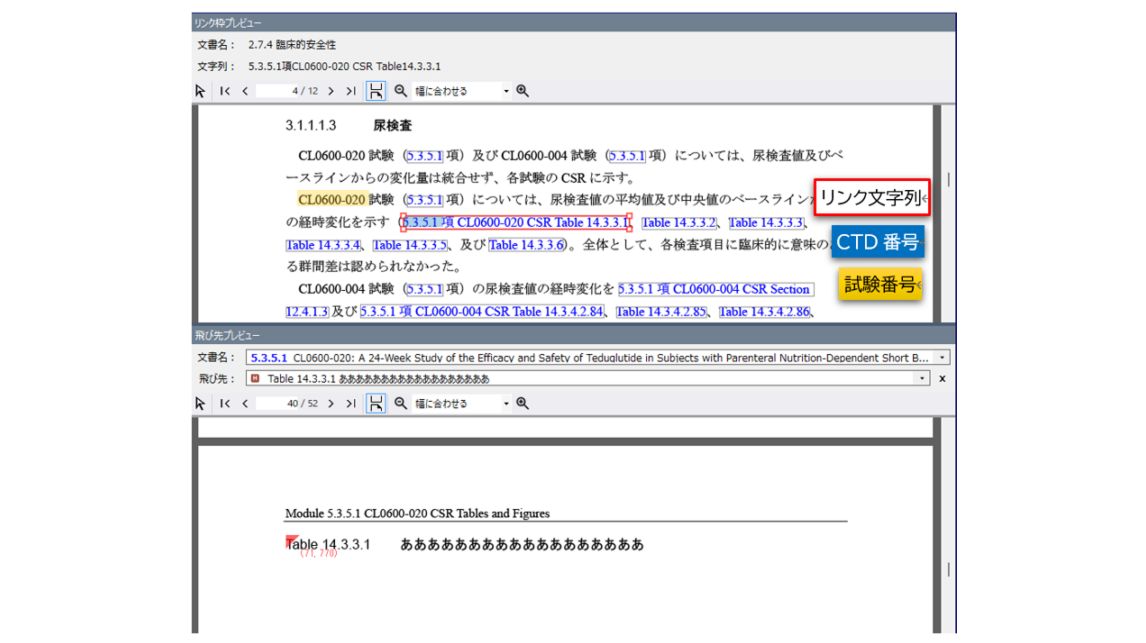Select the pointer tool in destination preview toolbar
Screen dimensions: 1146x643
click(x=200, y=404)
